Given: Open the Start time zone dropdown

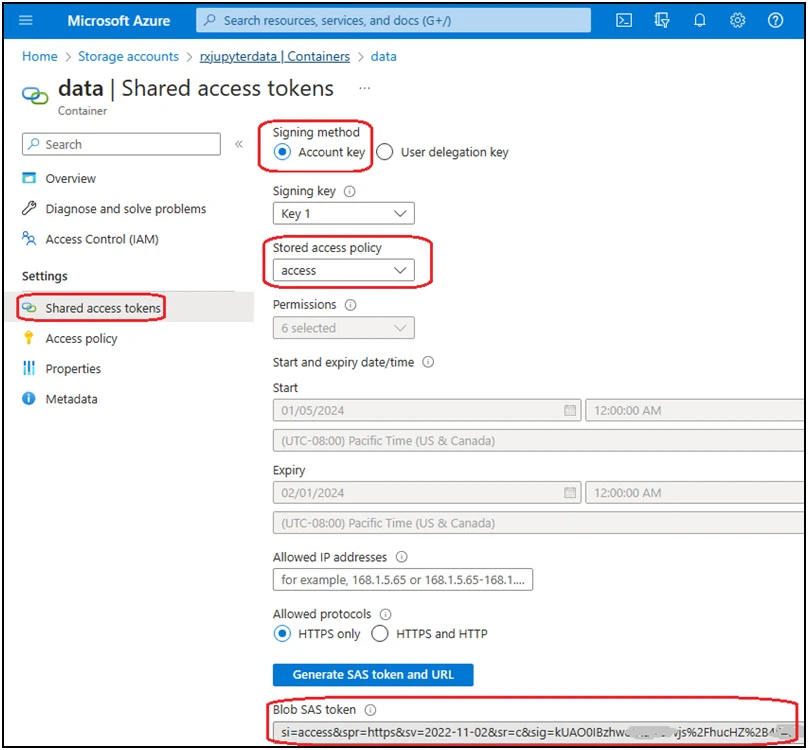Looking at the screenshot, I should (x=539, y=441).
